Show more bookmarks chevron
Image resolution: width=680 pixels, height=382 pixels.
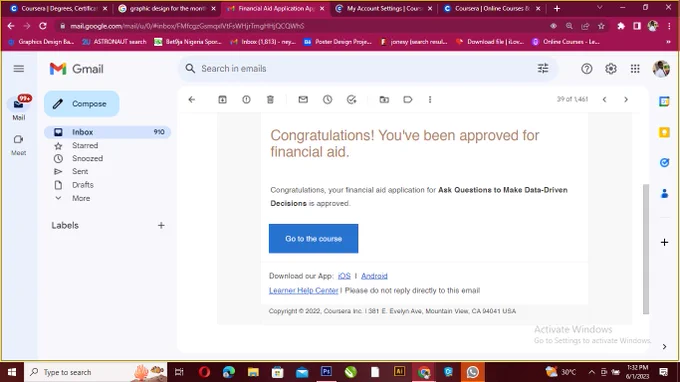(x=668, y=42)
